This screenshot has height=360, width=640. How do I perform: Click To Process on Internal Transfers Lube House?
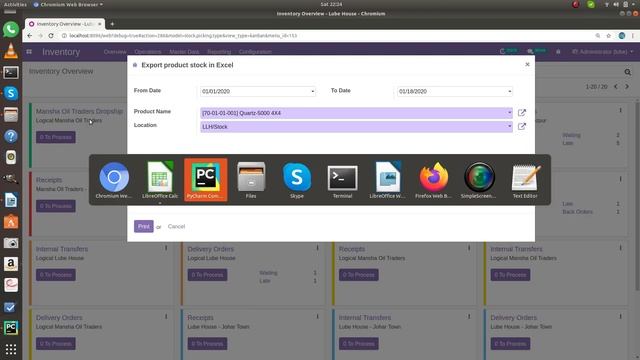click(x=56, y=275)
